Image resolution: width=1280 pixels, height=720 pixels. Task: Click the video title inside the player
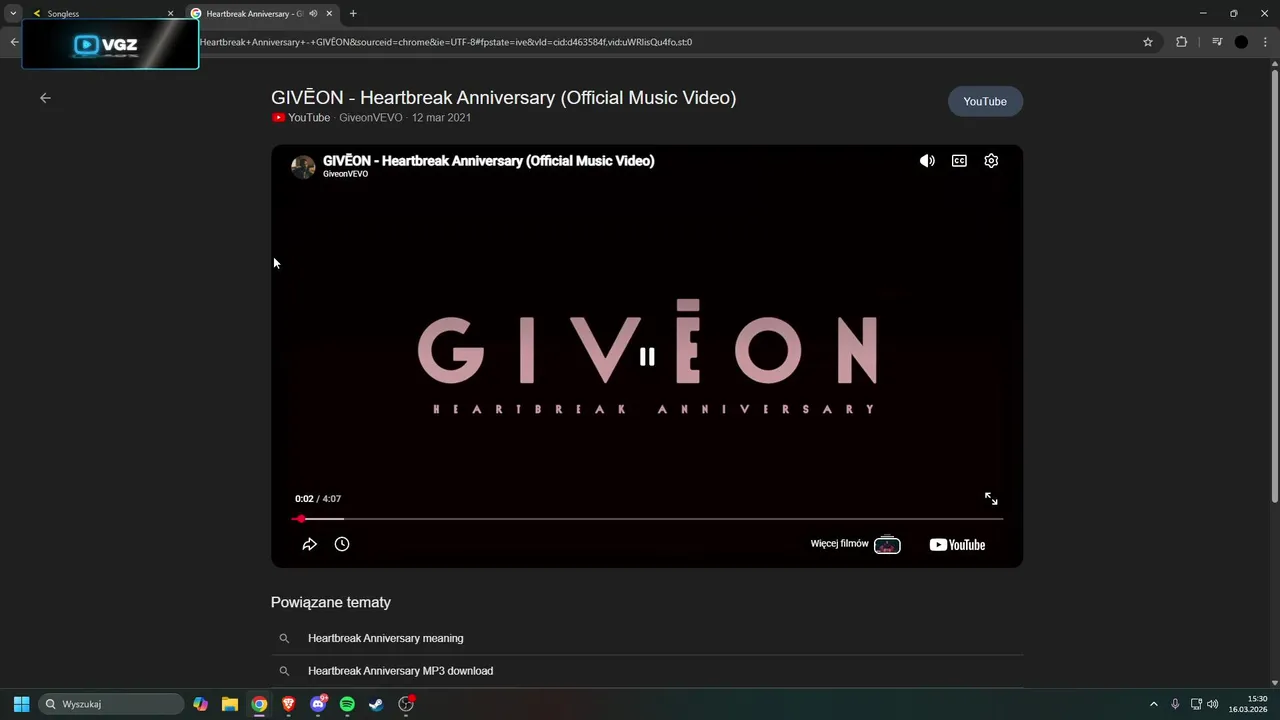(x=488, y=161)
